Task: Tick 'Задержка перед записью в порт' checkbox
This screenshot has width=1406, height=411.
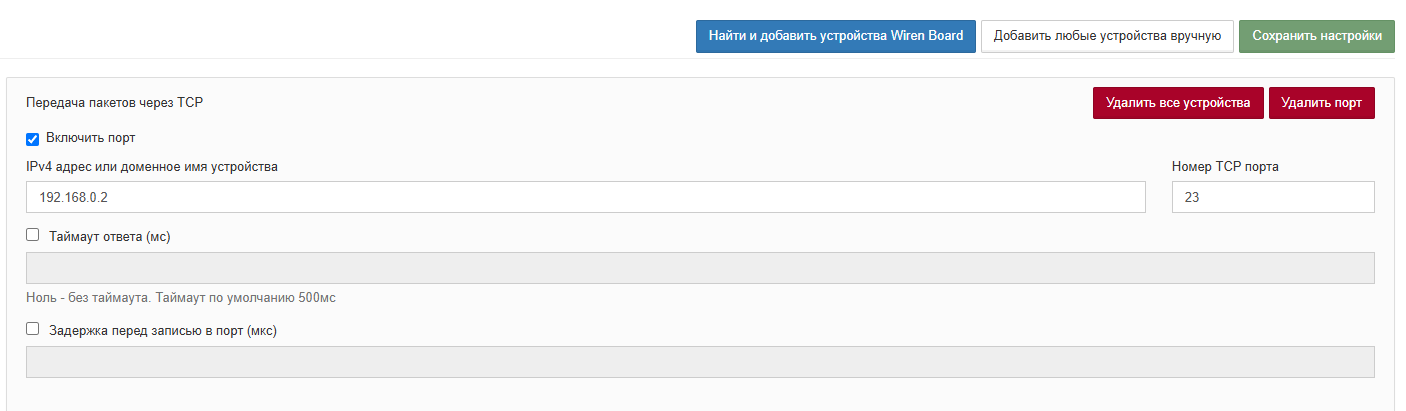Action: point(33,328)
